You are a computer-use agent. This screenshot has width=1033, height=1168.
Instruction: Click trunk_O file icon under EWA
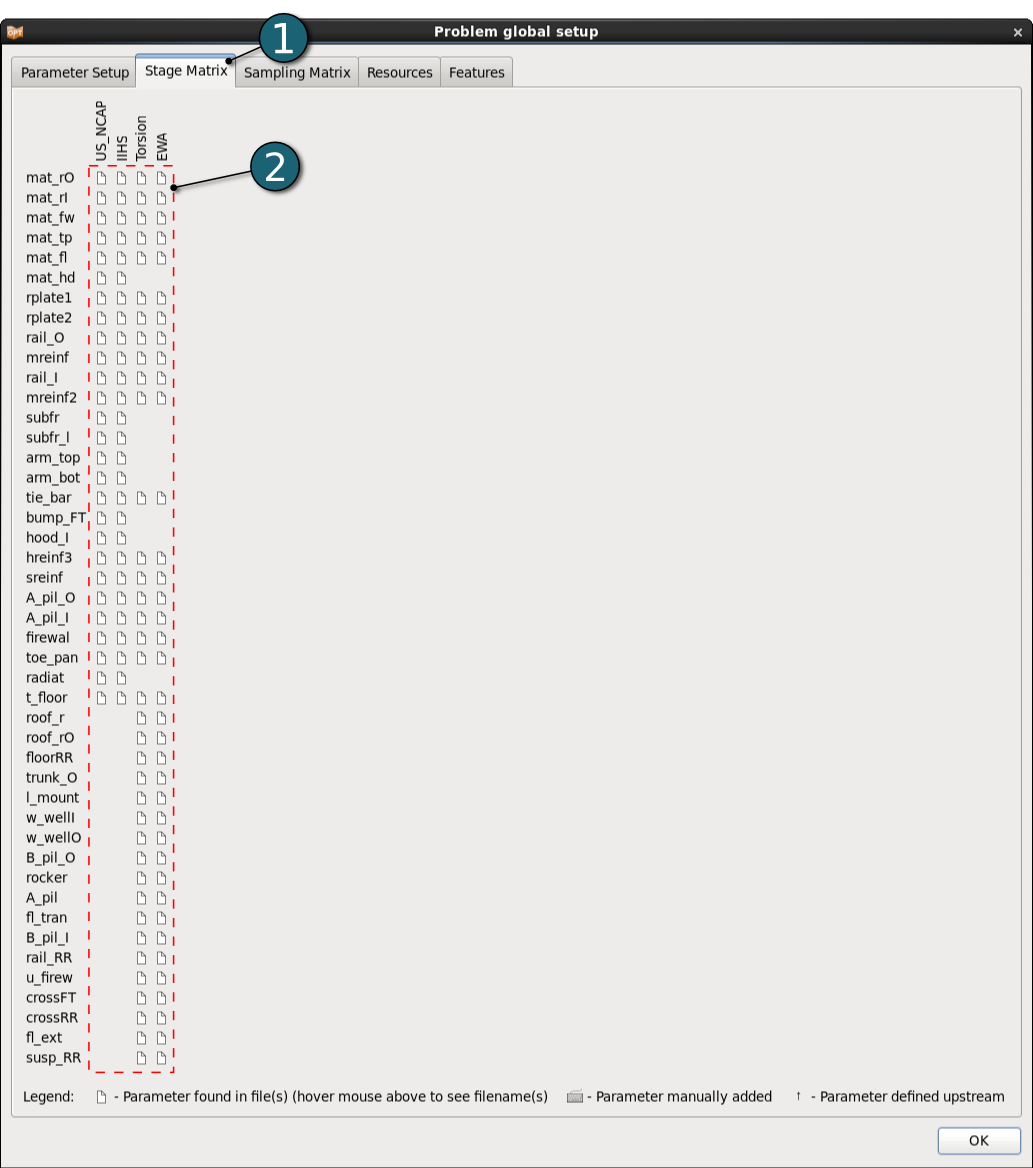162,778
